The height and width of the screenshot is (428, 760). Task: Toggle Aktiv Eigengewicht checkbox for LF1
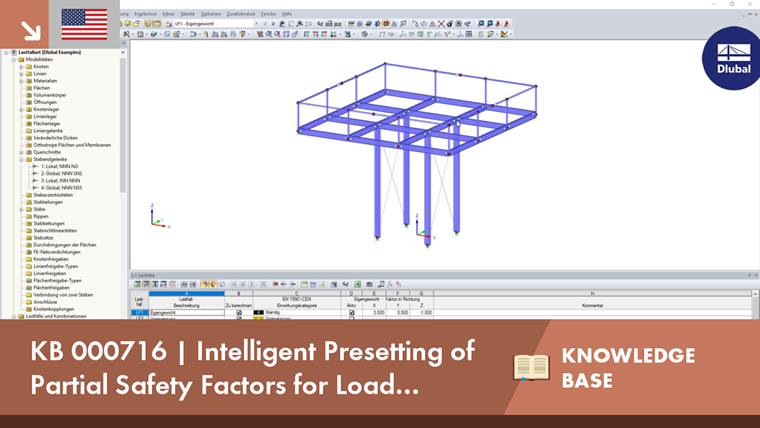click(351, 313)
